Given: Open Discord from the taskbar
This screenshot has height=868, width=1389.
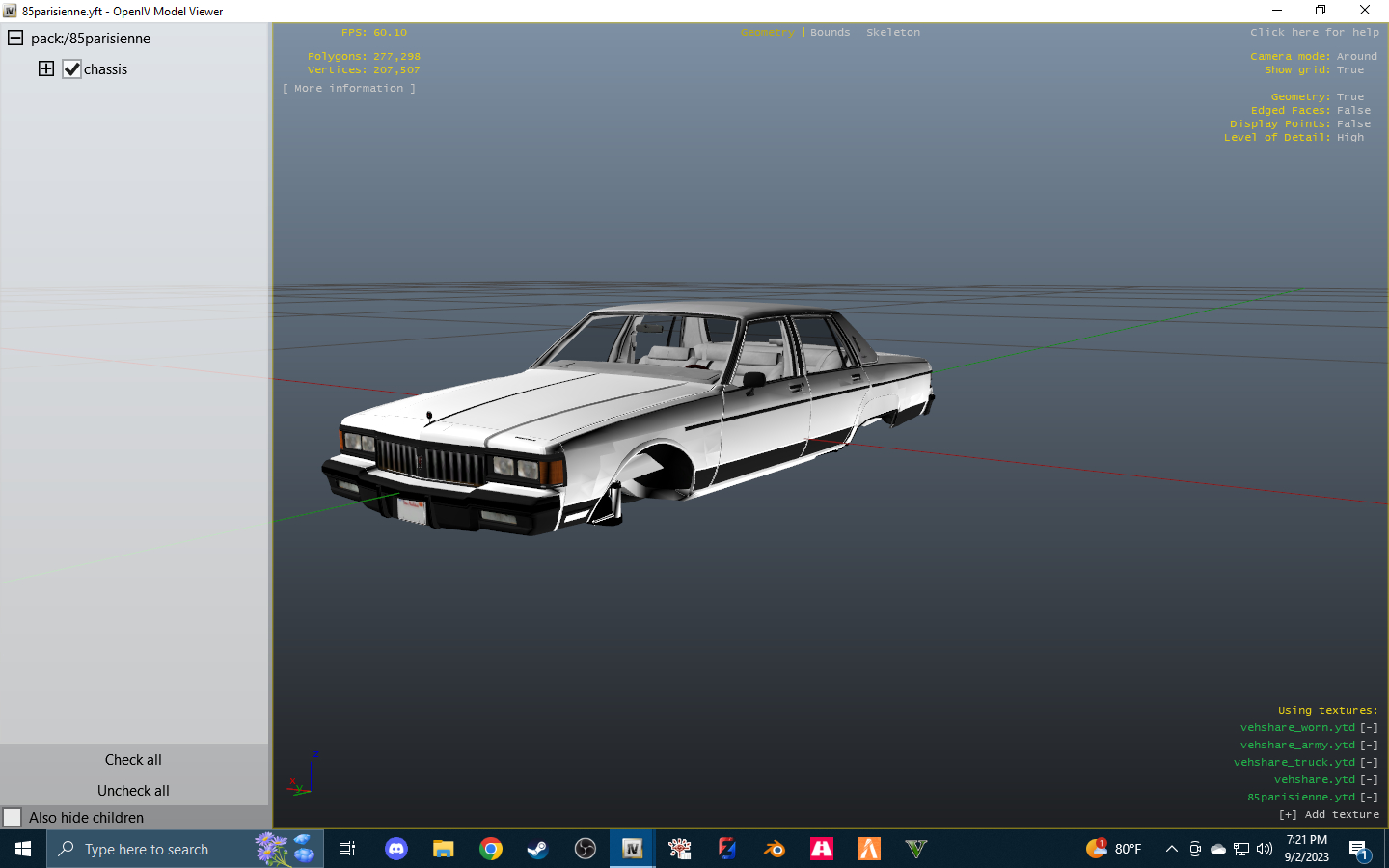Looking at the screenshot, I should coord(396,849).
